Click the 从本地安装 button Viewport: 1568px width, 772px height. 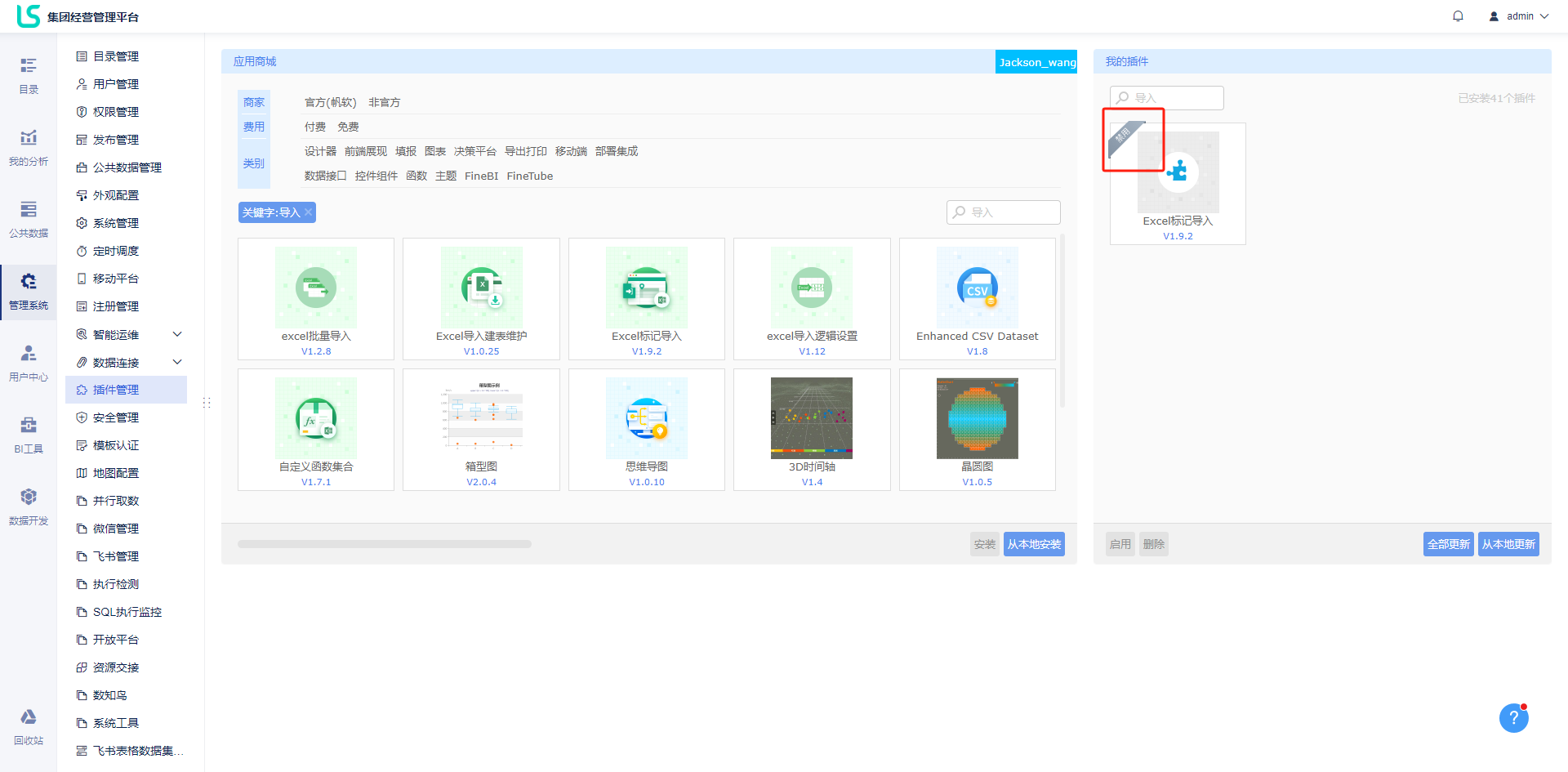tap(1034, 544)
